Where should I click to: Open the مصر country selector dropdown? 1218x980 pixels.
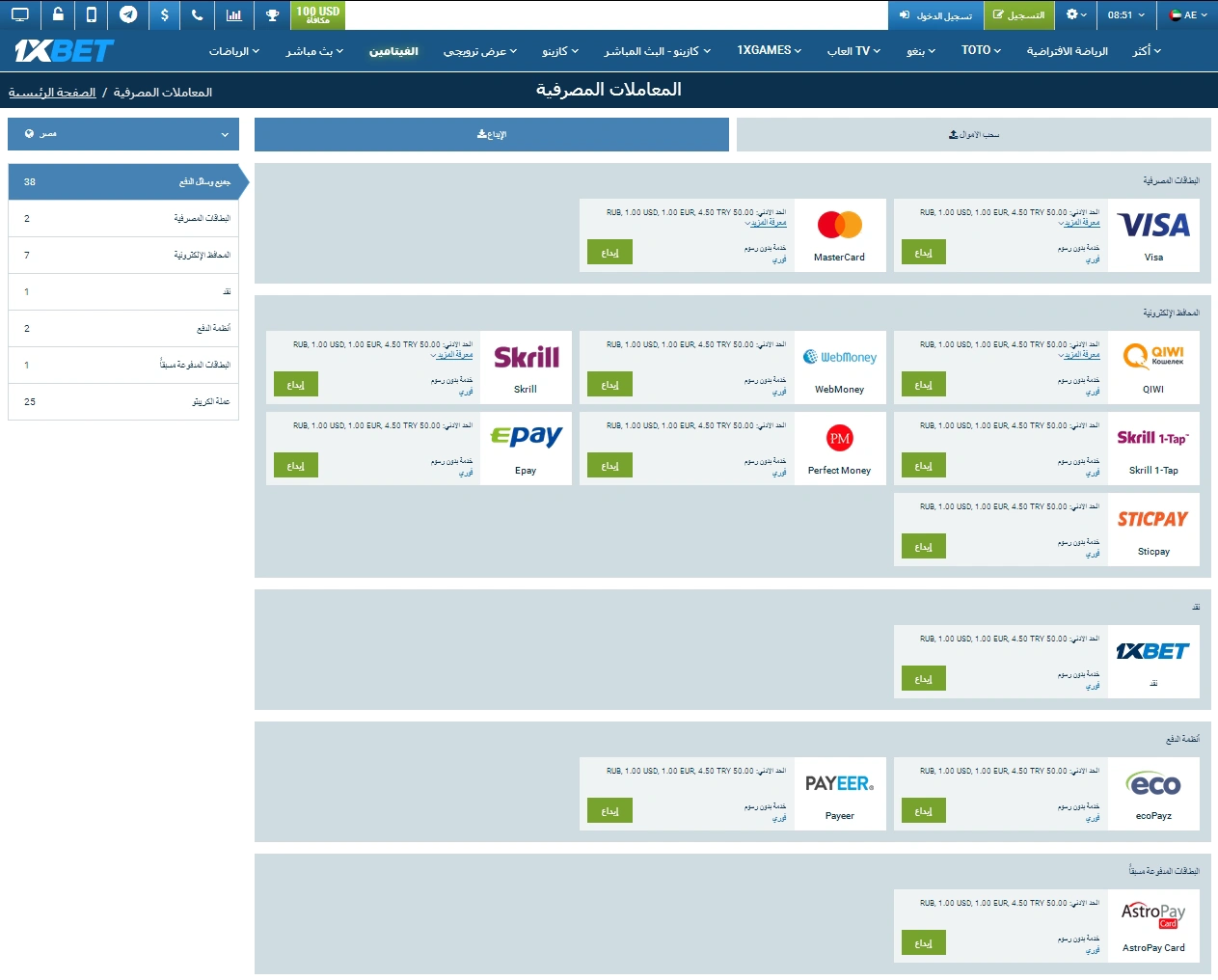click(x=122, y=134)
